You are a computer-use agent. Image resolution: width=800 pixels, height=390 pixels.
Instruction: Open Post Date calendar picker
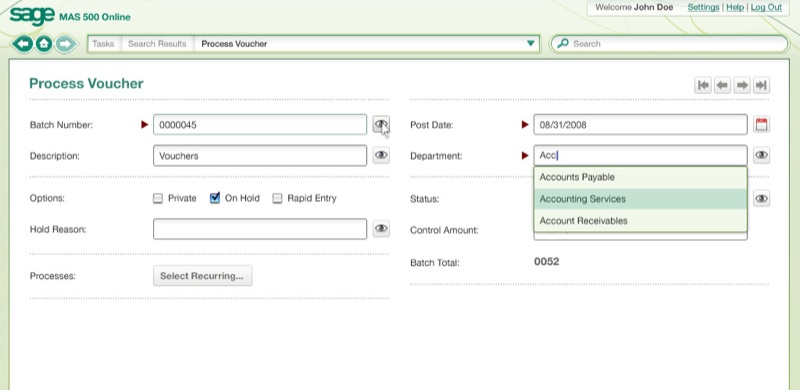[x=761, y=125]
